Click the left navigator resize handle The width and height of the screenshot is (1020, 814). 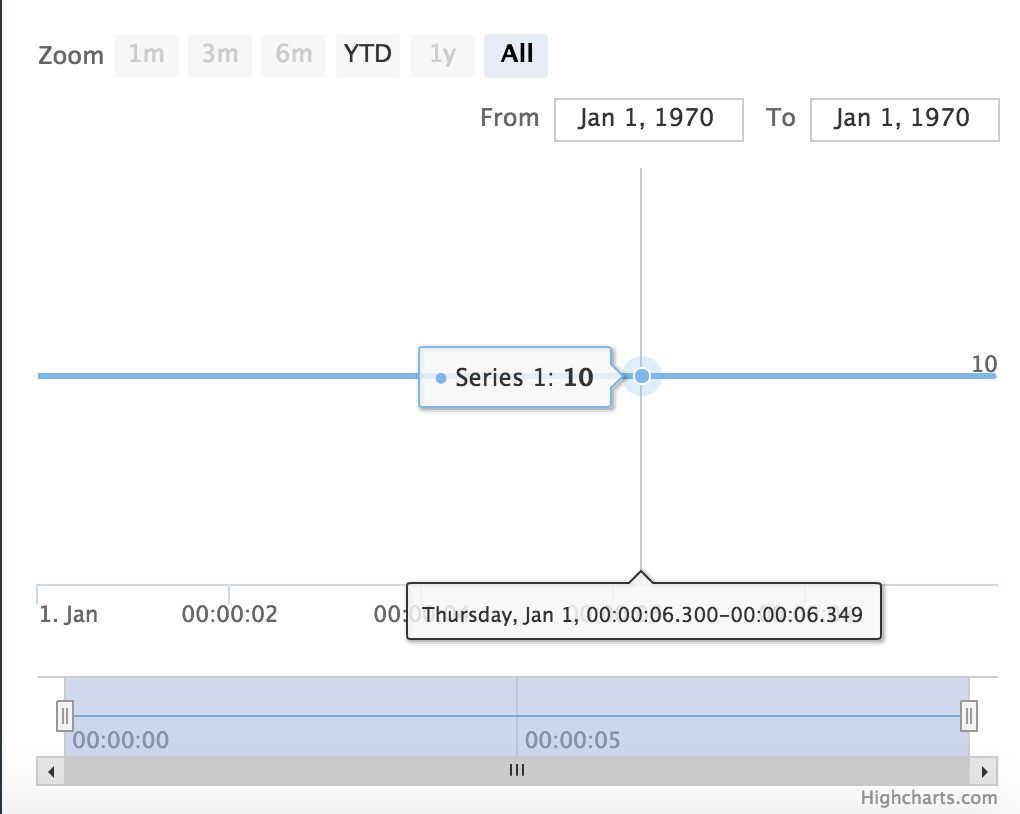pyautogui.click(x=66, y=715)
